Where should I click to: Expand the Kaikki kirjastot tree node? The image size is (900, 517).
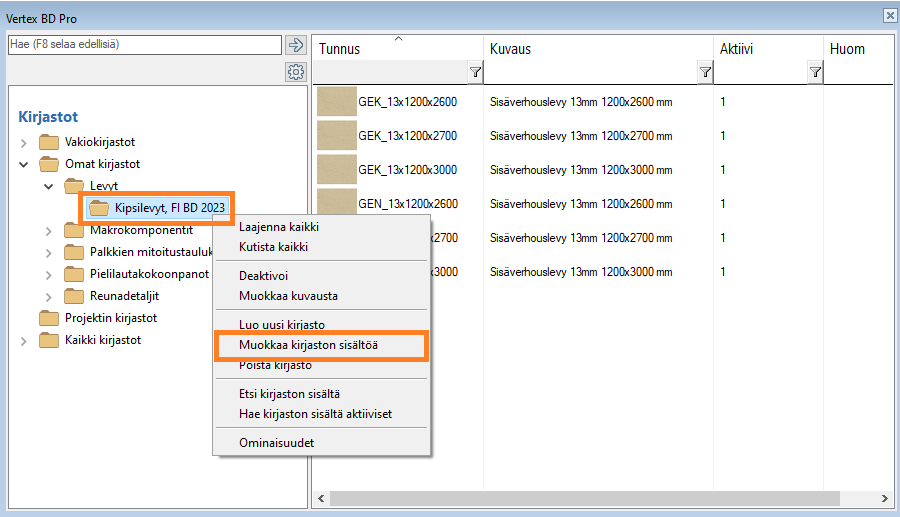24,340
